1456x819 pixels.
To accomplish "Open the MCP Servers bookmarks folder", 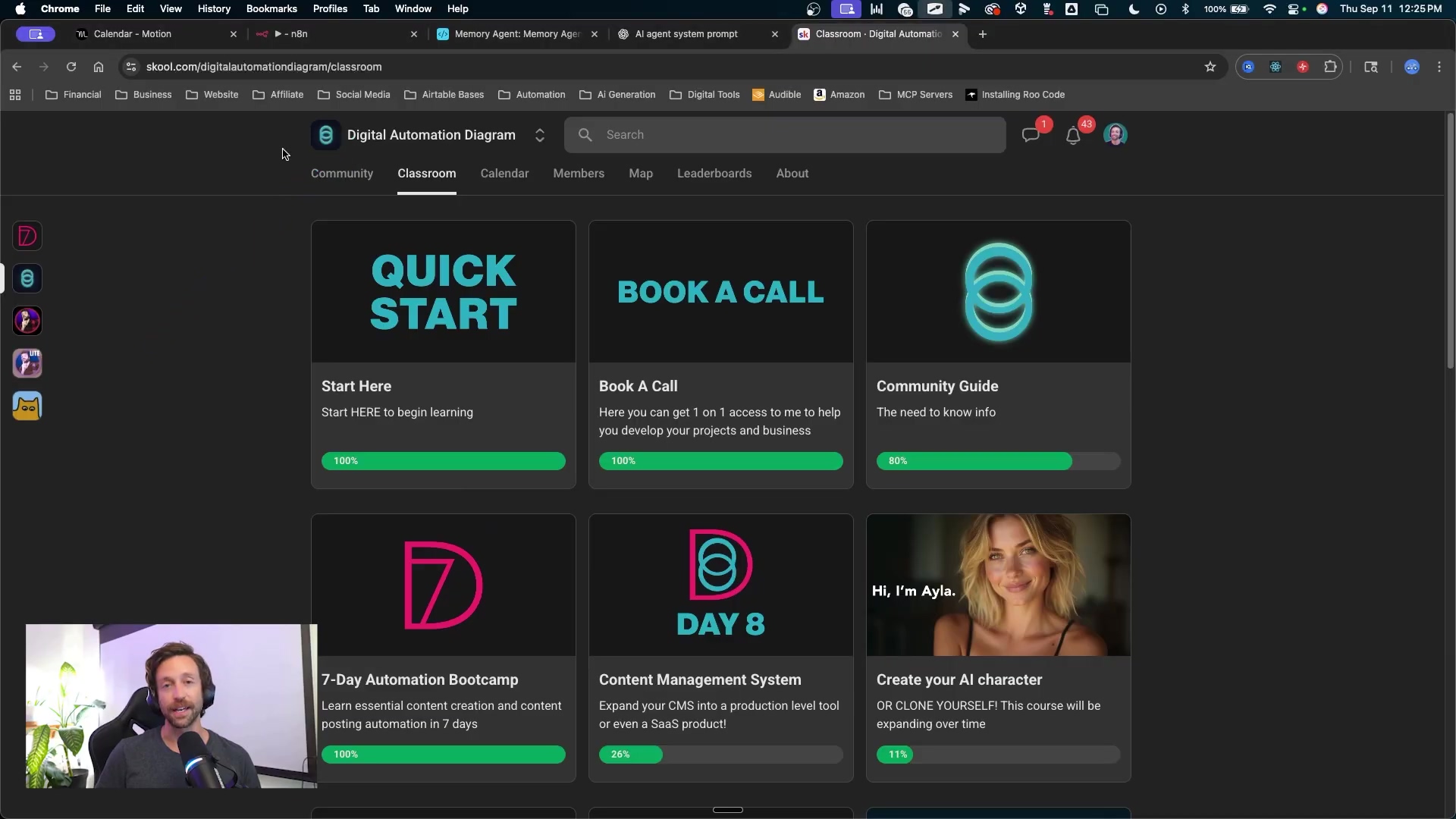I will [915, 95].
